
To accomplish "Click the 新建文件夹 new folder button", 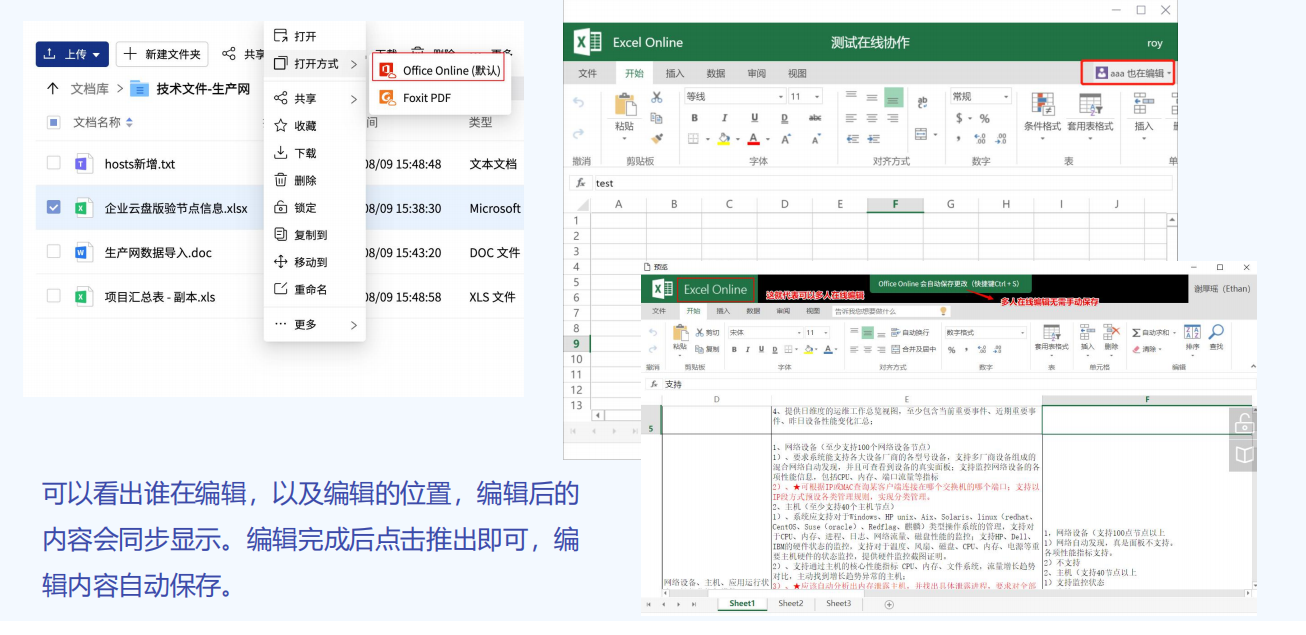I will tap(161, 54).
